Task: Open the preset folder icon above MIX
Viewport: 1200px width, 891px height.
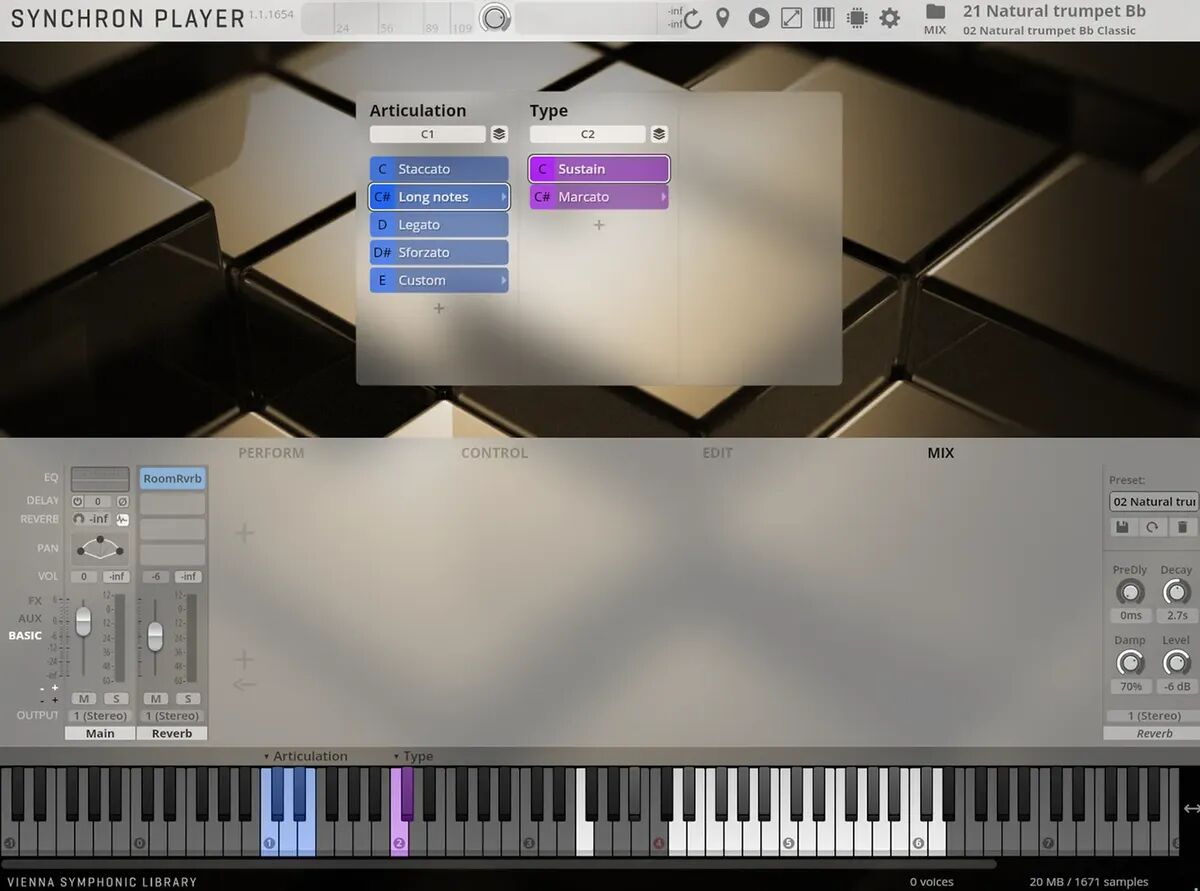Action: click(x=935, y=12)
